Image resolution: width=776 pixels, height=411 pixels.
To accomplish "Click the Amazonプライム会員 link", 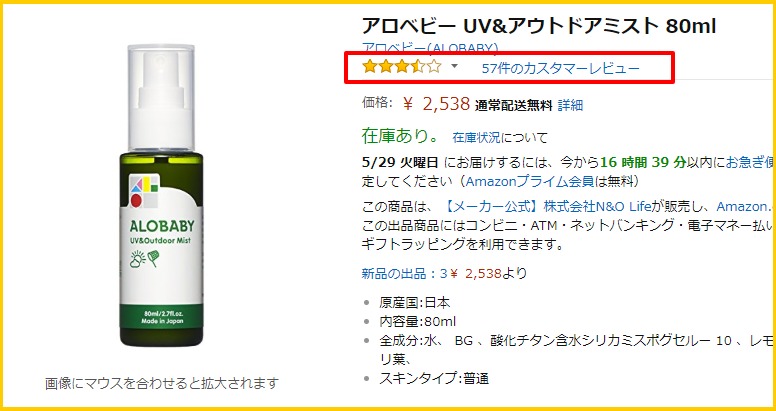I will (x=530, y=181).
